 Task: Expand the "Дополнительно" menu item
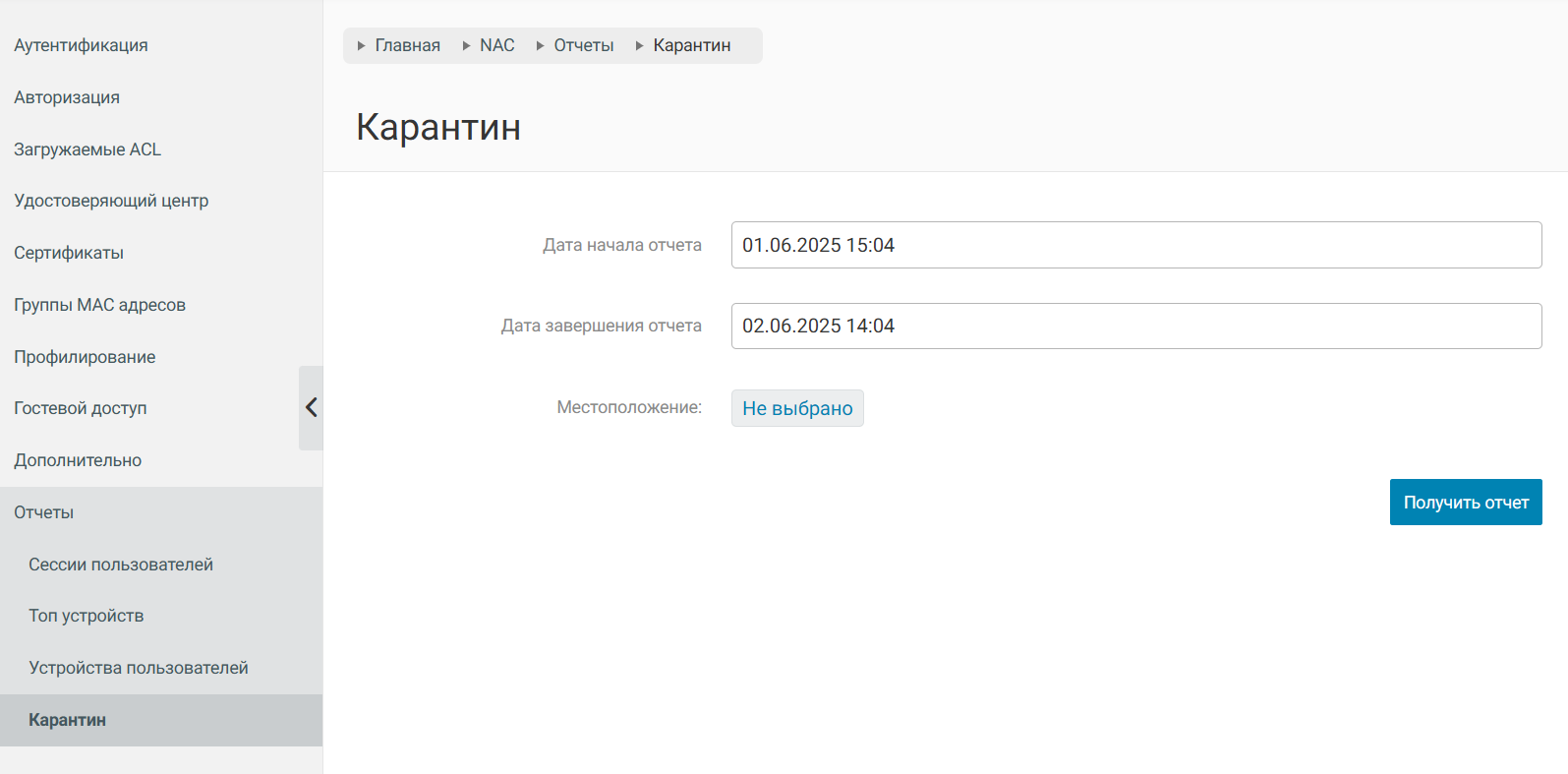point(78,460)
